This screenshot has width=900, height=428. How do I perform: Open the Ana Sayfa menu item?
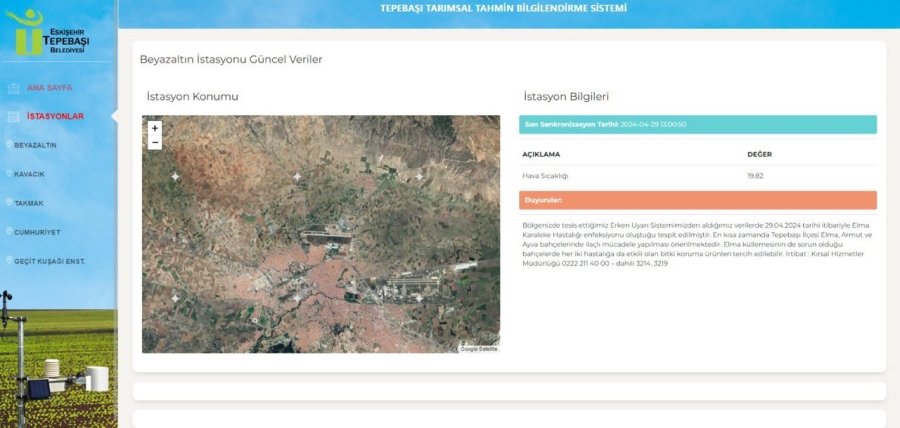click(49, 88)
